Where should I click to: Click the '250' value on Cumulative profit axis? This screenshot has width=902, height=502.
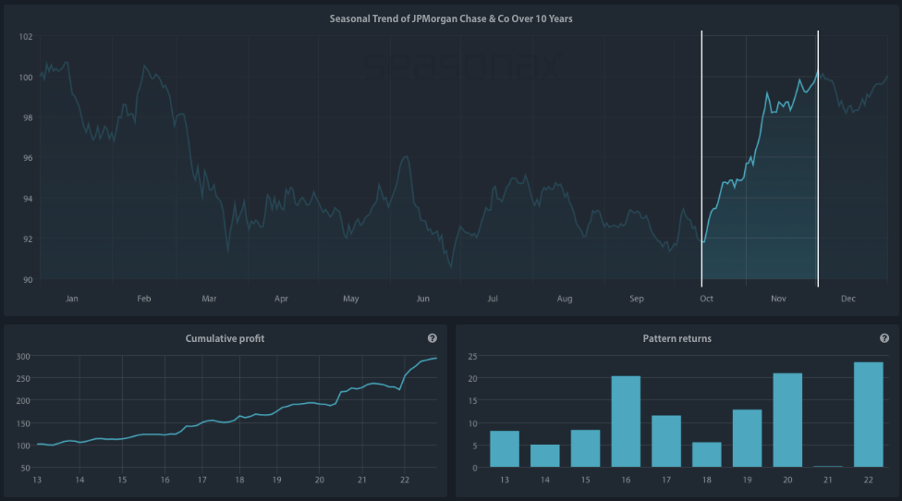pos(23,378)
